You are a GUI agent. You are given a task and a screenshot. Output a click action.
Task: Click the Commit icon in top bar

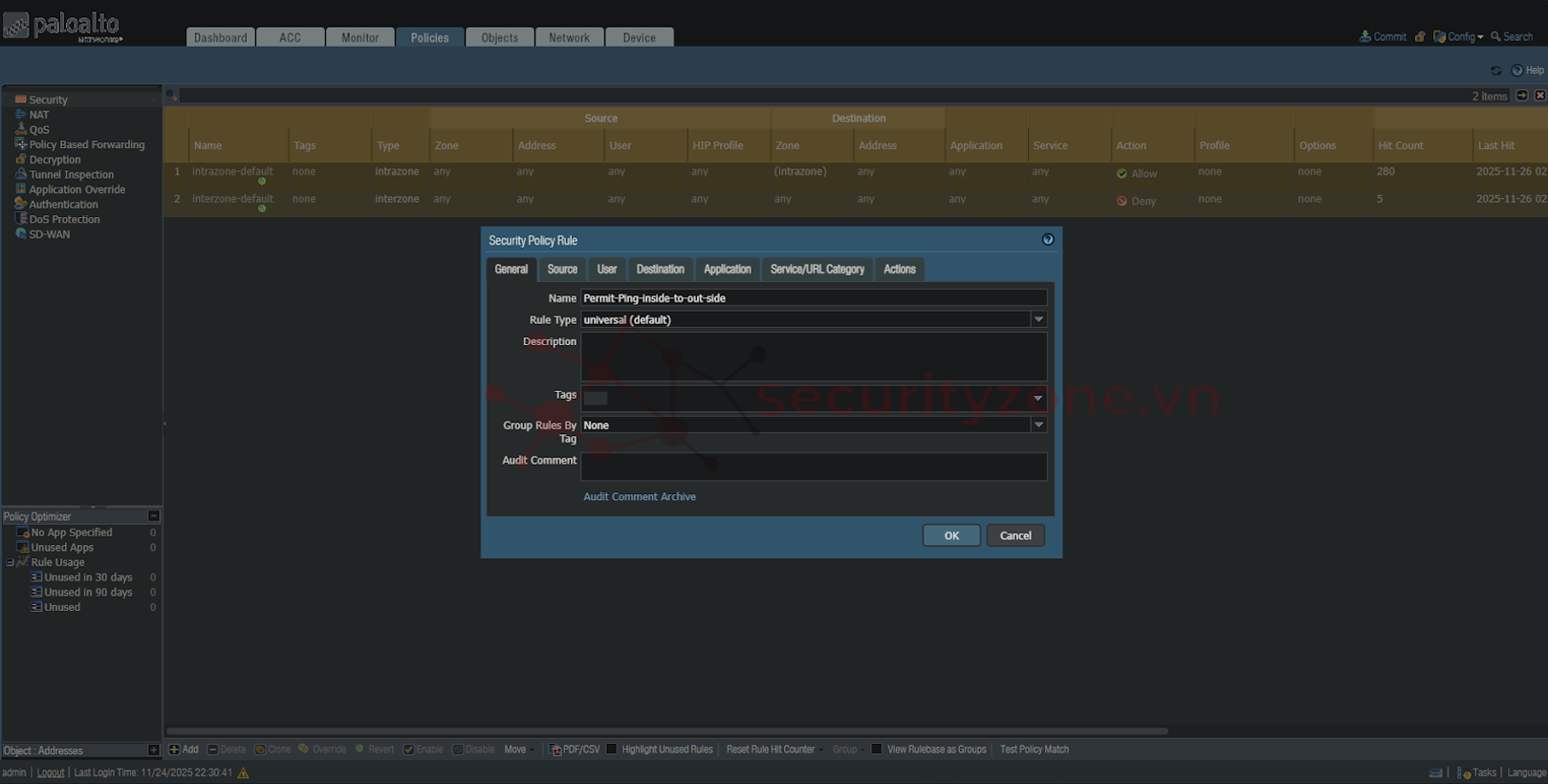tap(1365, 36)
